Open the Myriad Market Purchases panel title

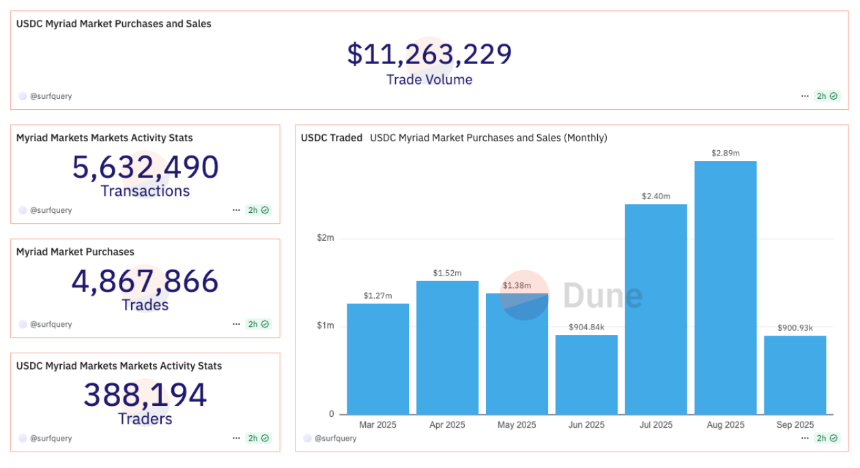[x=75, y=252]
